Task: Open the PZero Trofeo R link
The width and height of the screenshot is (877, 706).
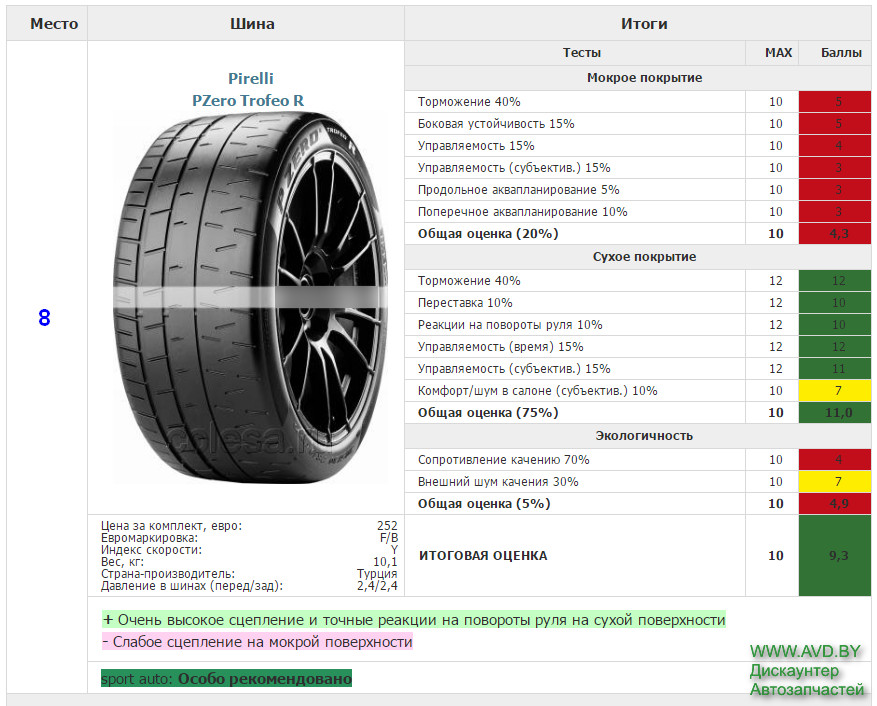Action: tap(248, 101)
